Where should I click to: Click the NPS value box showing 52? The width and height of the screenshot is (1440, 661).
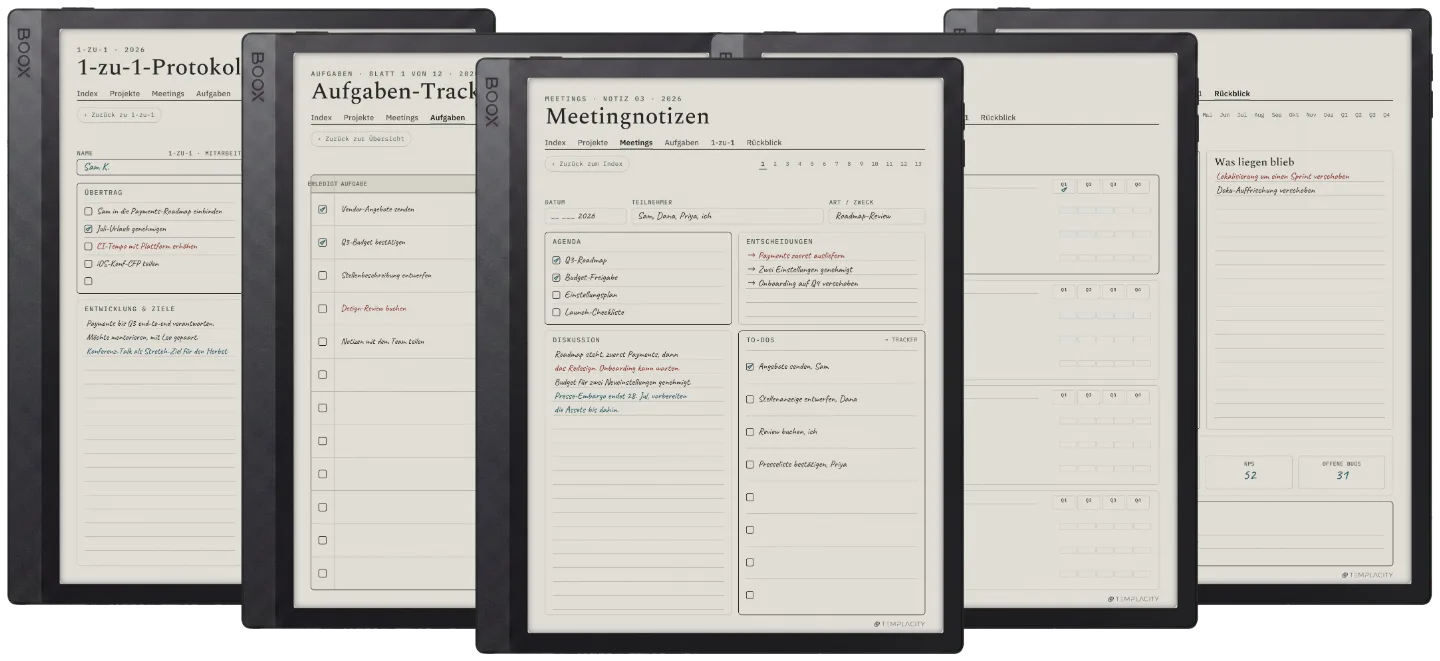(1249, 471)
